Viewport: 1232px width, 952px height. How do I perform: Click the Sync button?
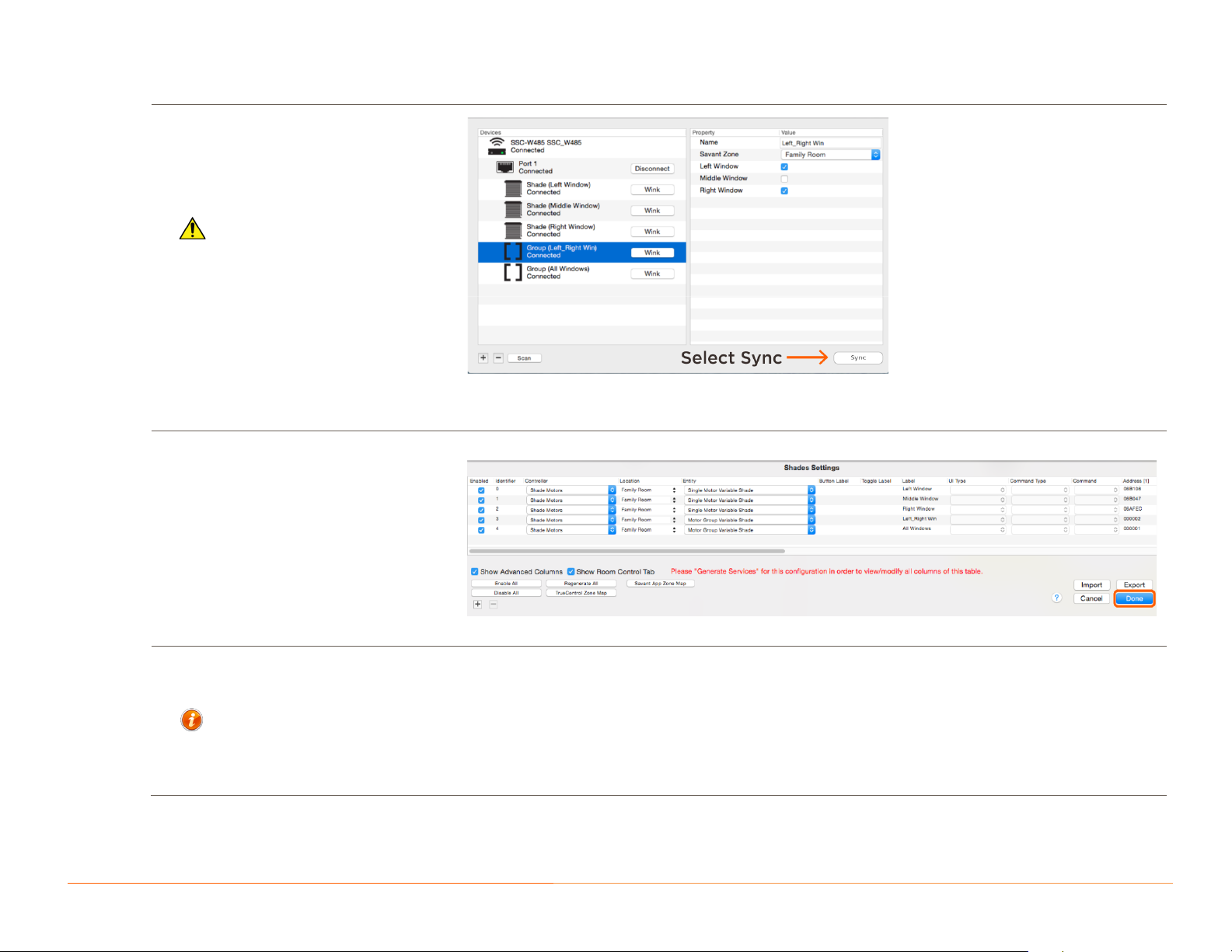[x=858, y=358]
